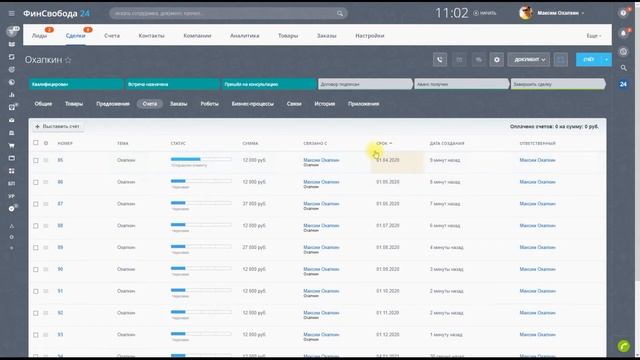Click the vertical page scrollbar
640x360 pixels.
(x=637, y=143)
